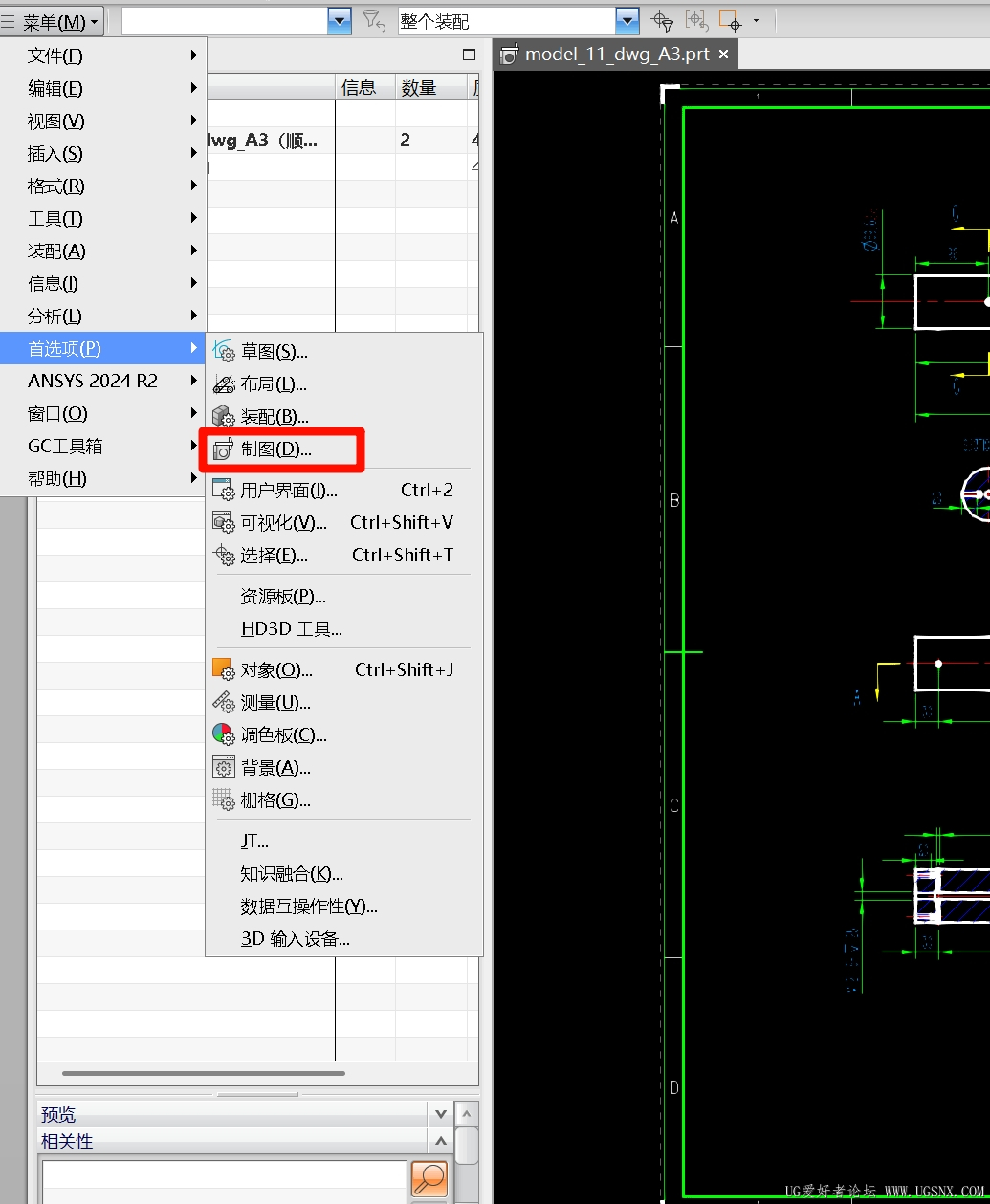990x1204 pixels.
Task: Click the 装配(B) preferences icon
Action: pyautogui.click(x=223, y=417)
